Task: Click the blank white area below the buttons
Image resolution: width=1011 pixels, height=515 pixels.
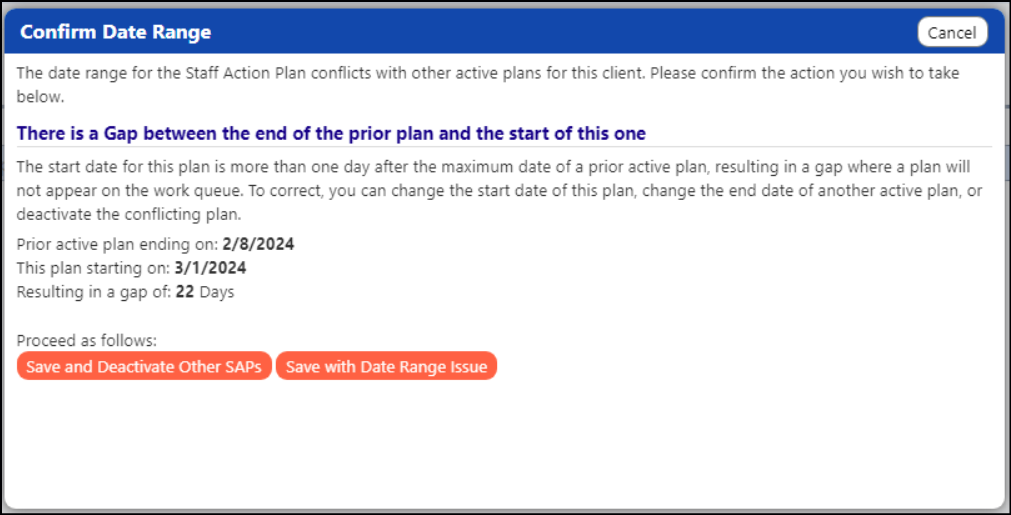Action: tap(503, 445)
